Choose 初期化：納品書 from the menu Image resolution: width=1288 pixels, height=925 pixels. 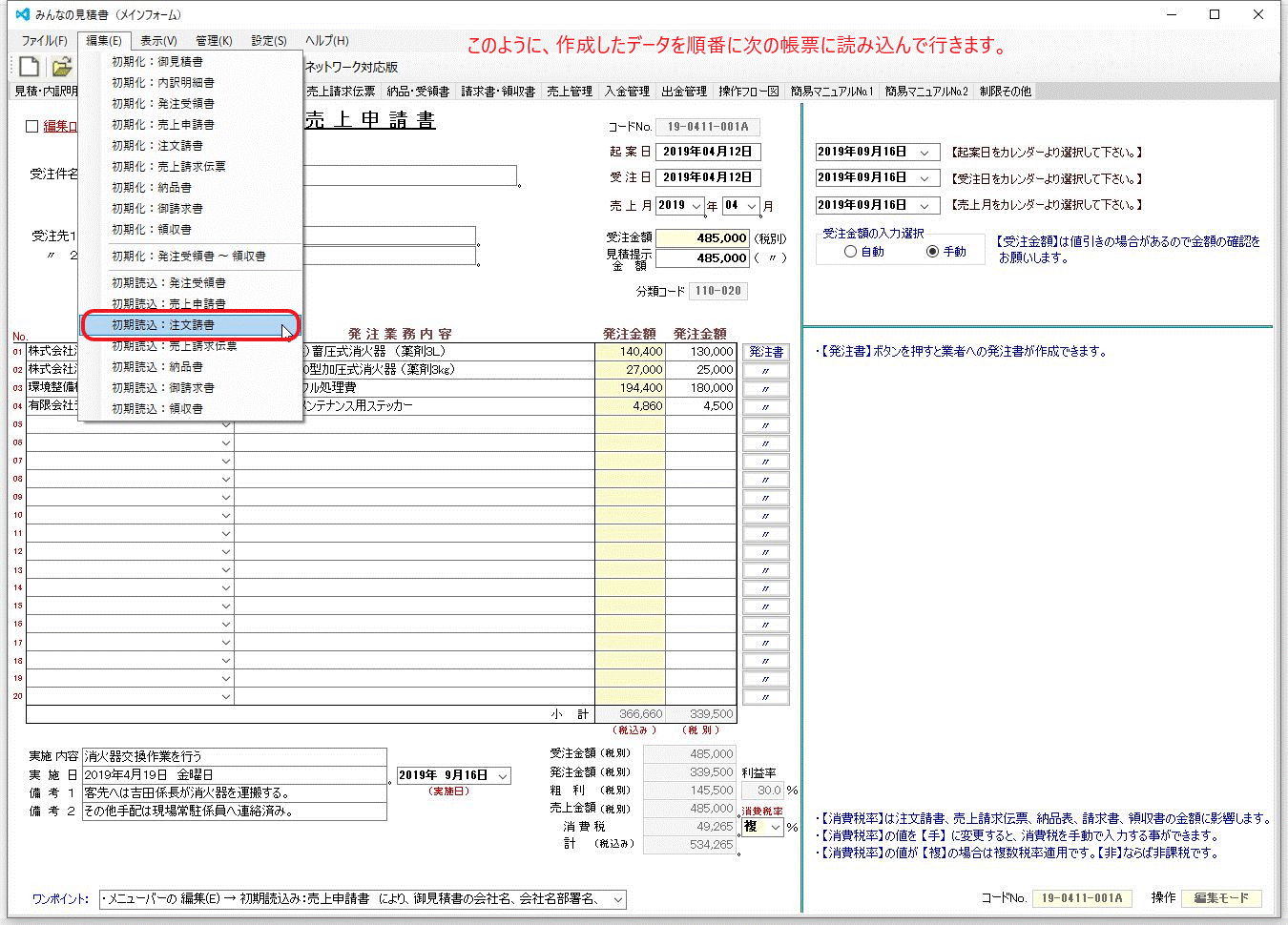point(191,188)
